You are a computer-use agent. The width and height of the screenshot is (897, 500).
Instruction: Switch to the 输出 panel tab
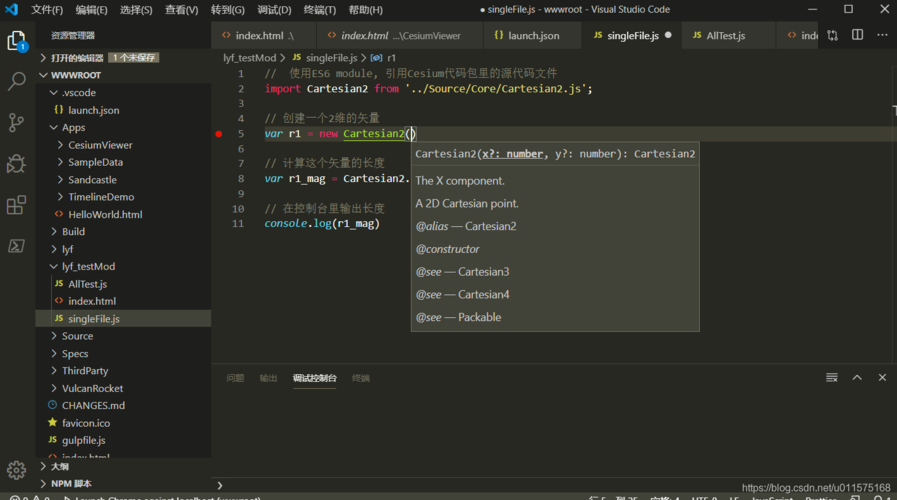[268, 378]
